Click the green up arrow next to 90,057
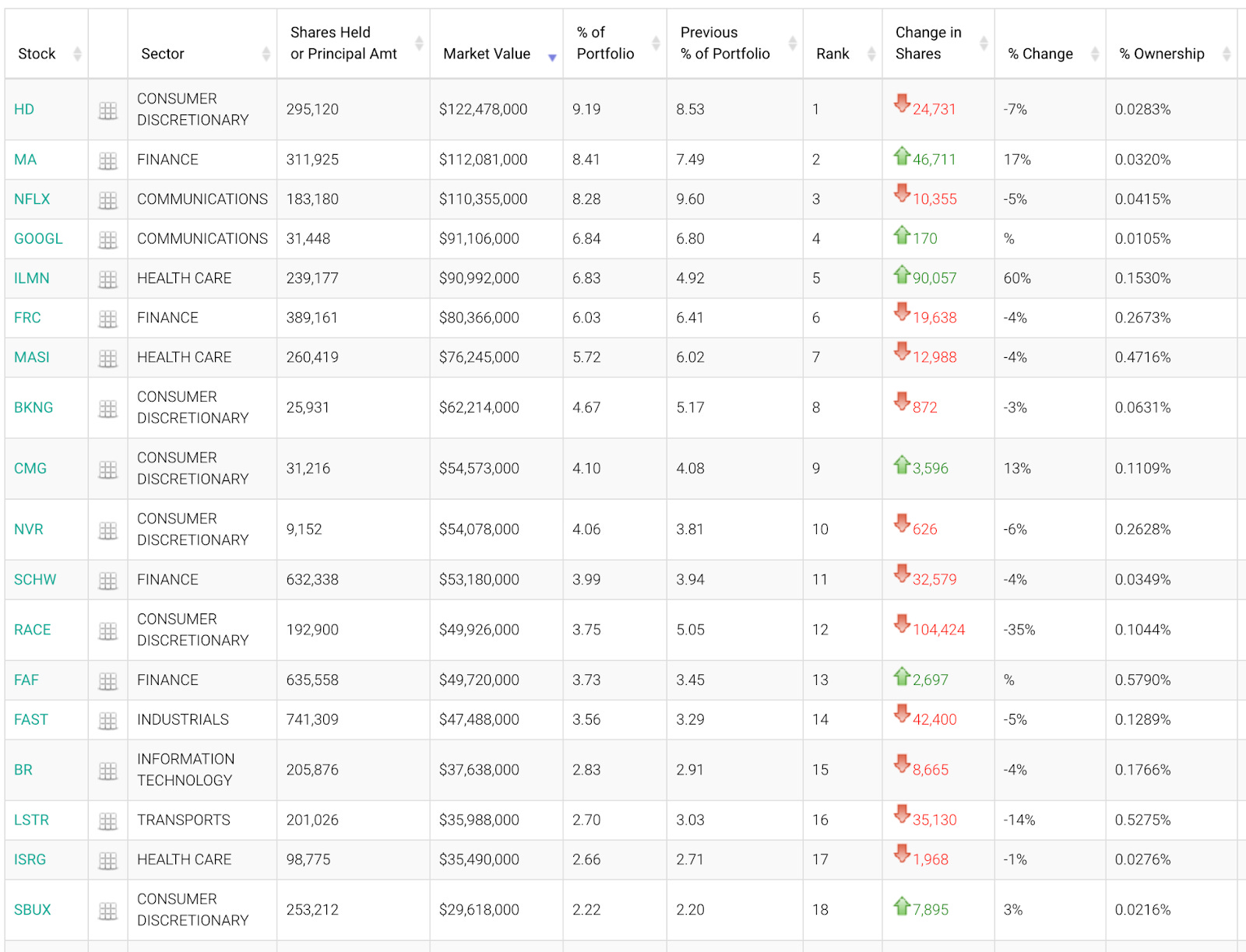Screen dimensions: 1246x952 902,274
